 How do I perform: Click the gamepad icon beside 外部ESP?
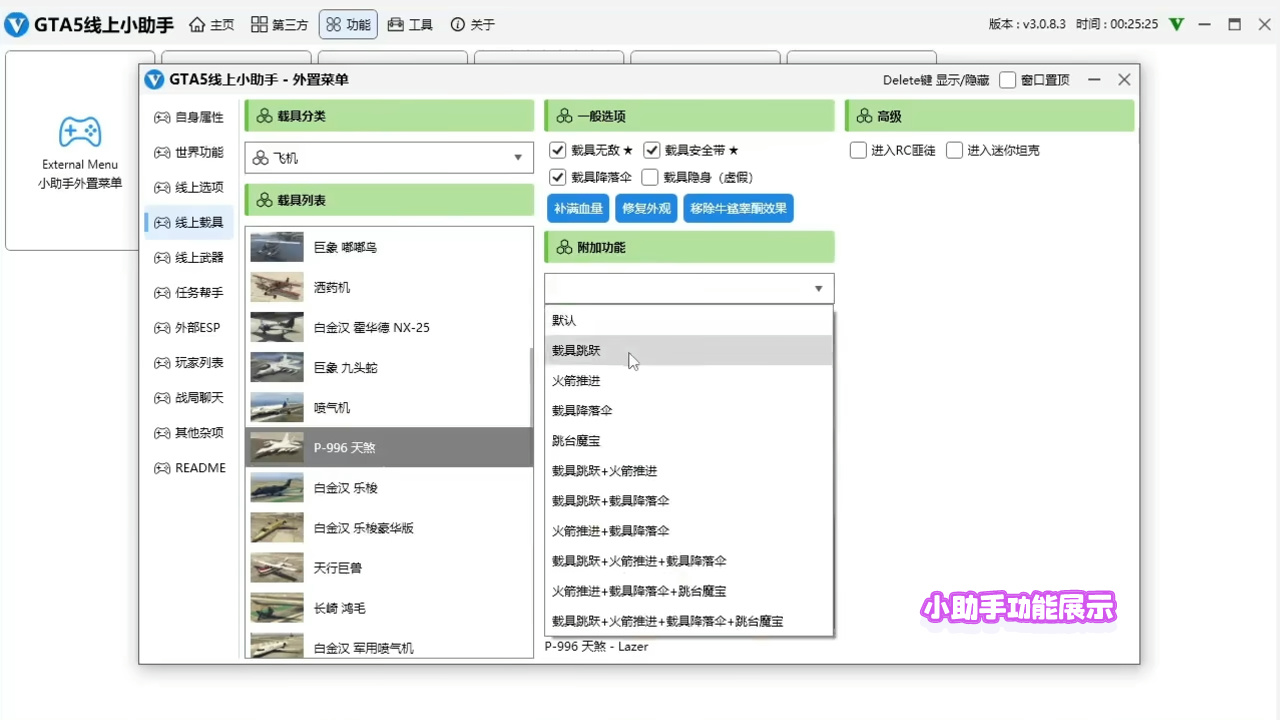tap(162, 327)
